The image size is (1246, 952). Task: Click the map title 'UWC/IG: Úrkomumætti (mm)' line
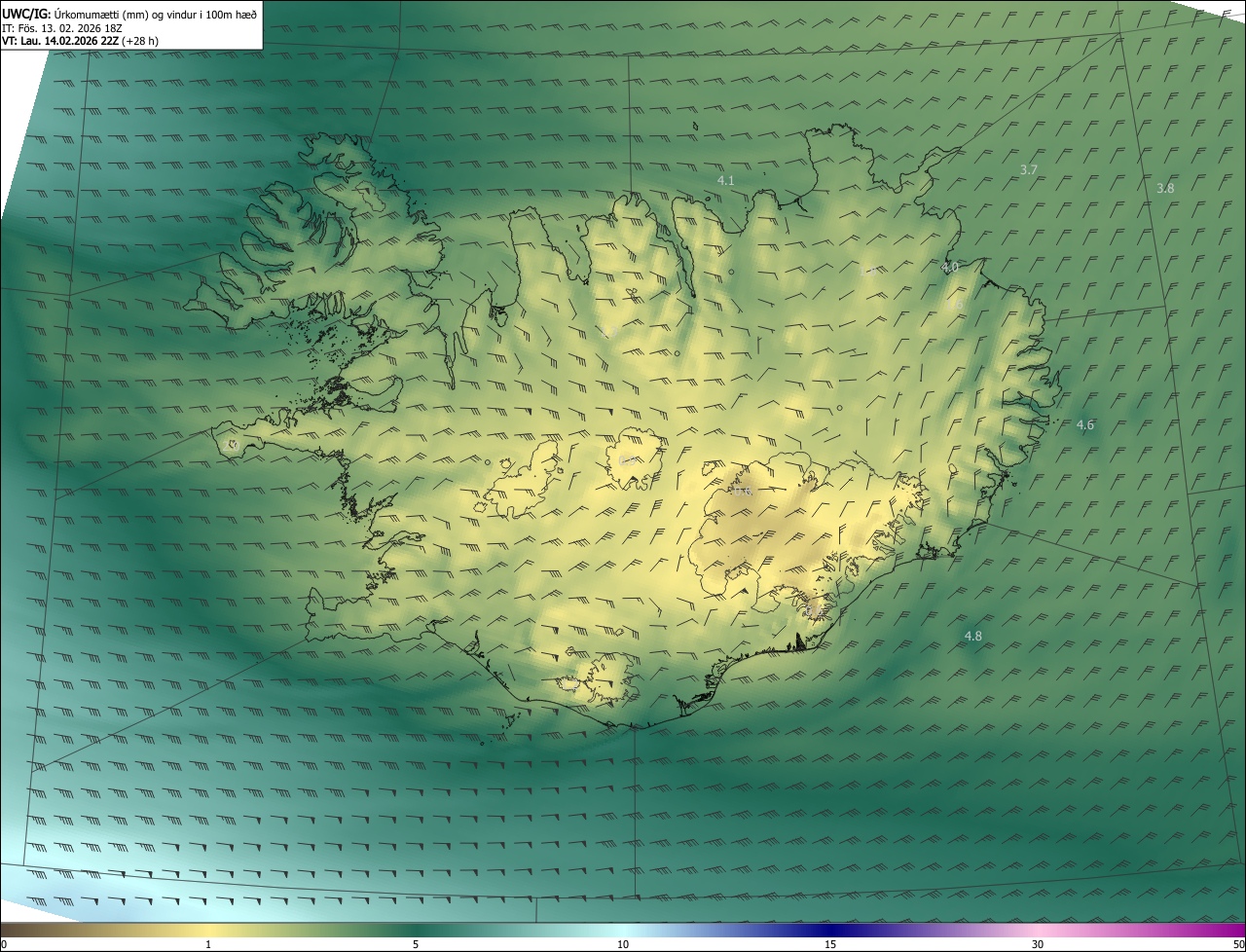point(129,14)
